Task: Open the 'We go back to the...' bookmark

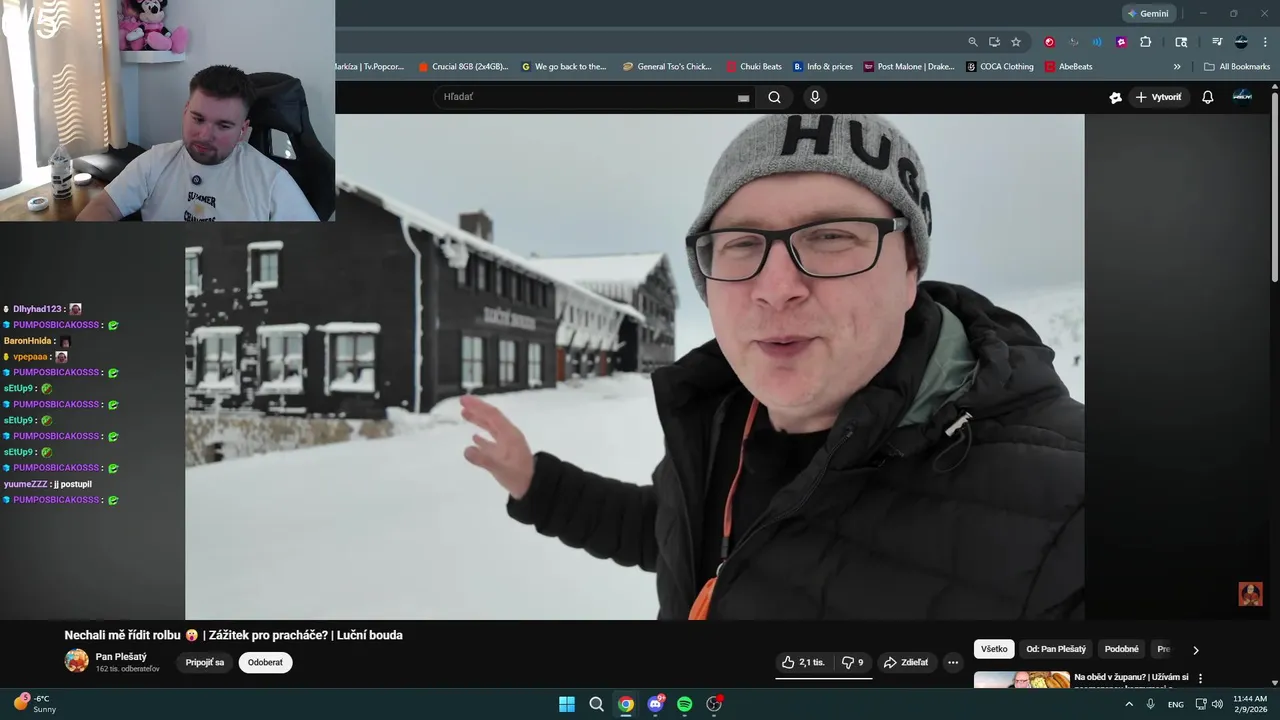Action: tap(564, 67)
